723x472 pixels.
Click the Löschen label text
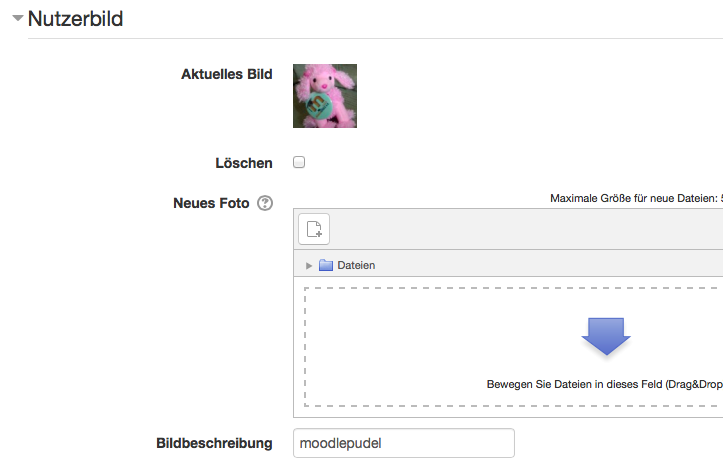244,163
